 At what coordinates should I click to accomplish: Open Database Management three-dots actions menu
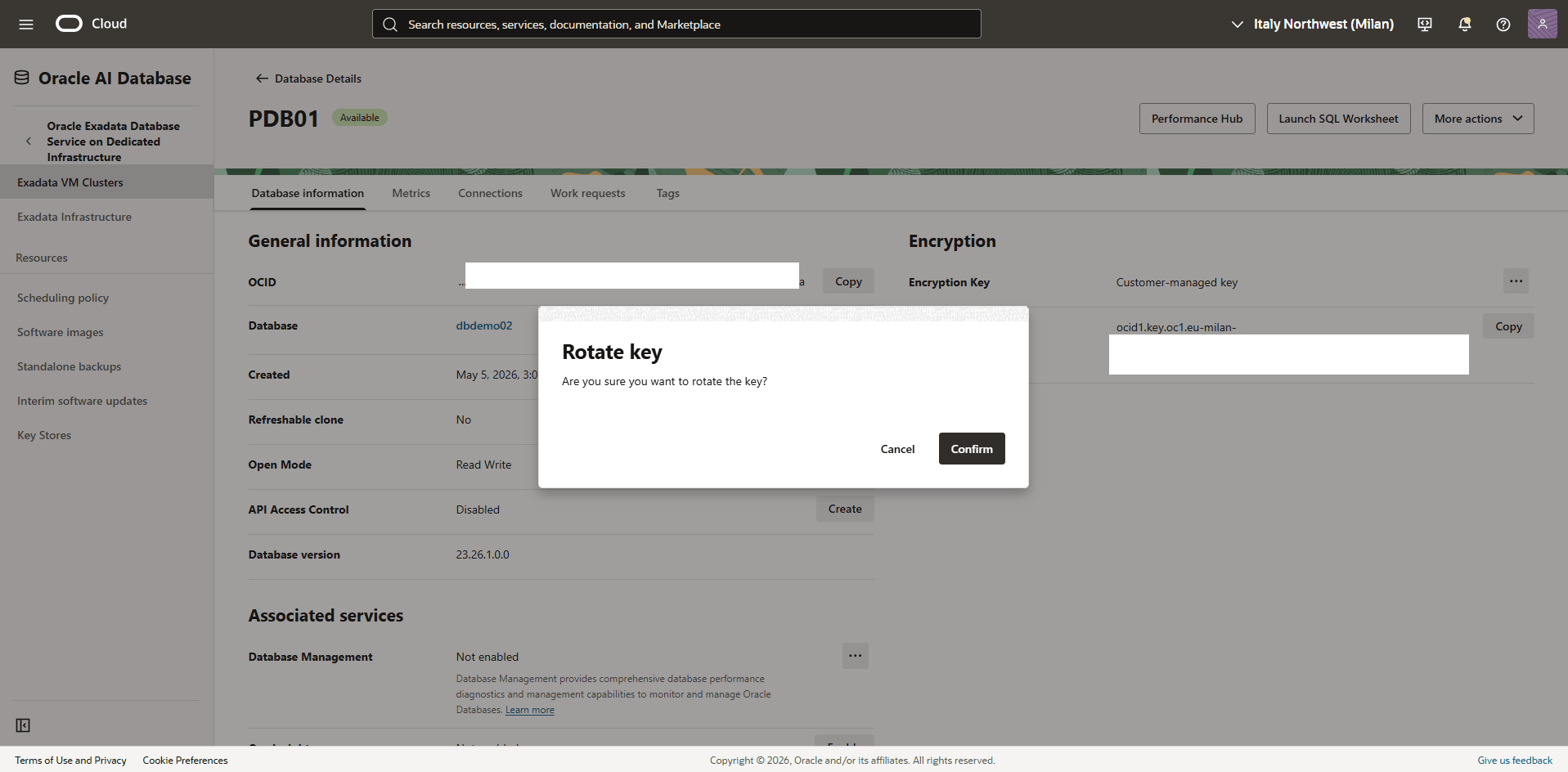(x=855, y=656)
